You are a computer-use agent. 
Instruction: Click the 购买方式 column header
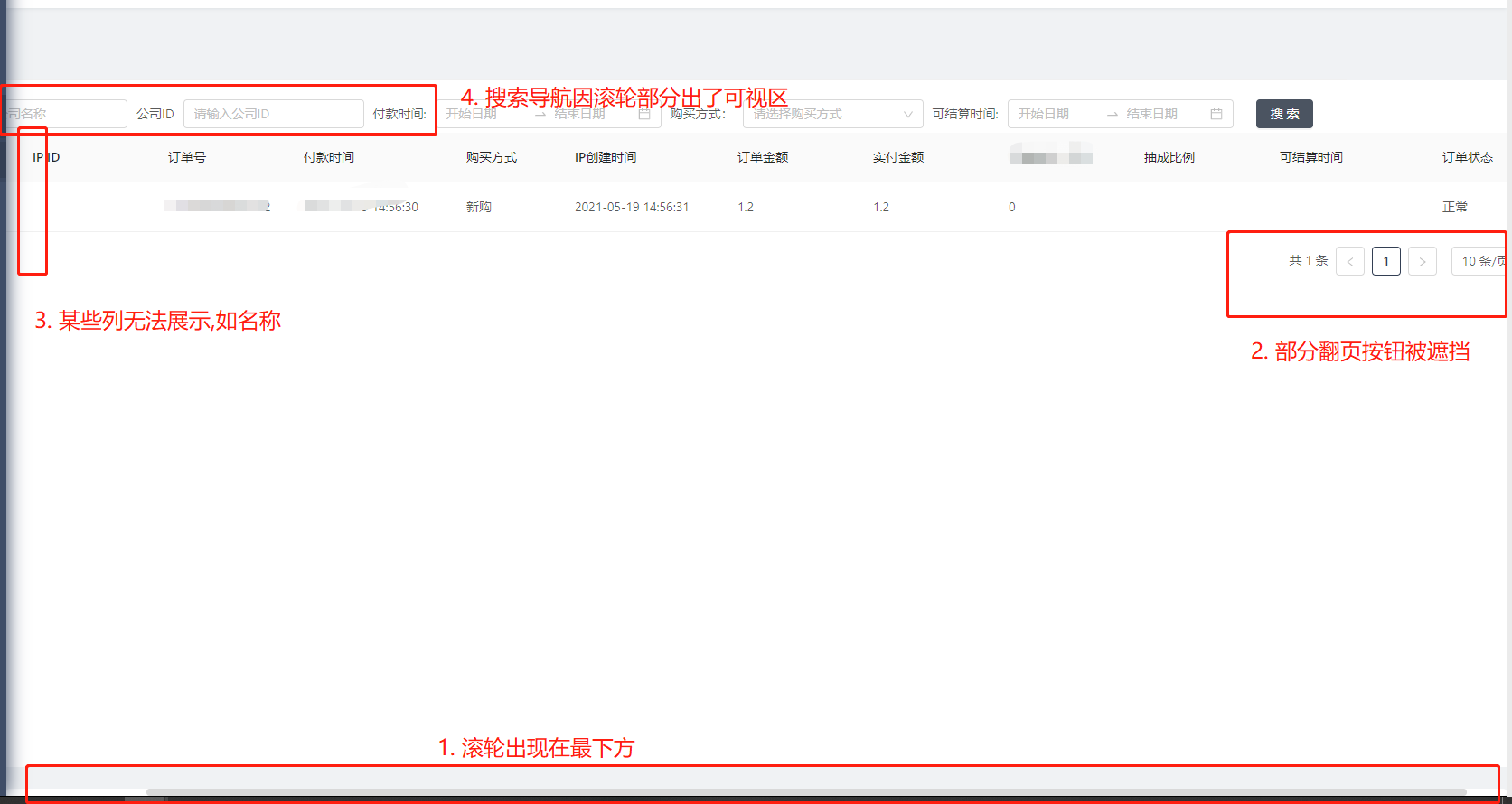492,157
